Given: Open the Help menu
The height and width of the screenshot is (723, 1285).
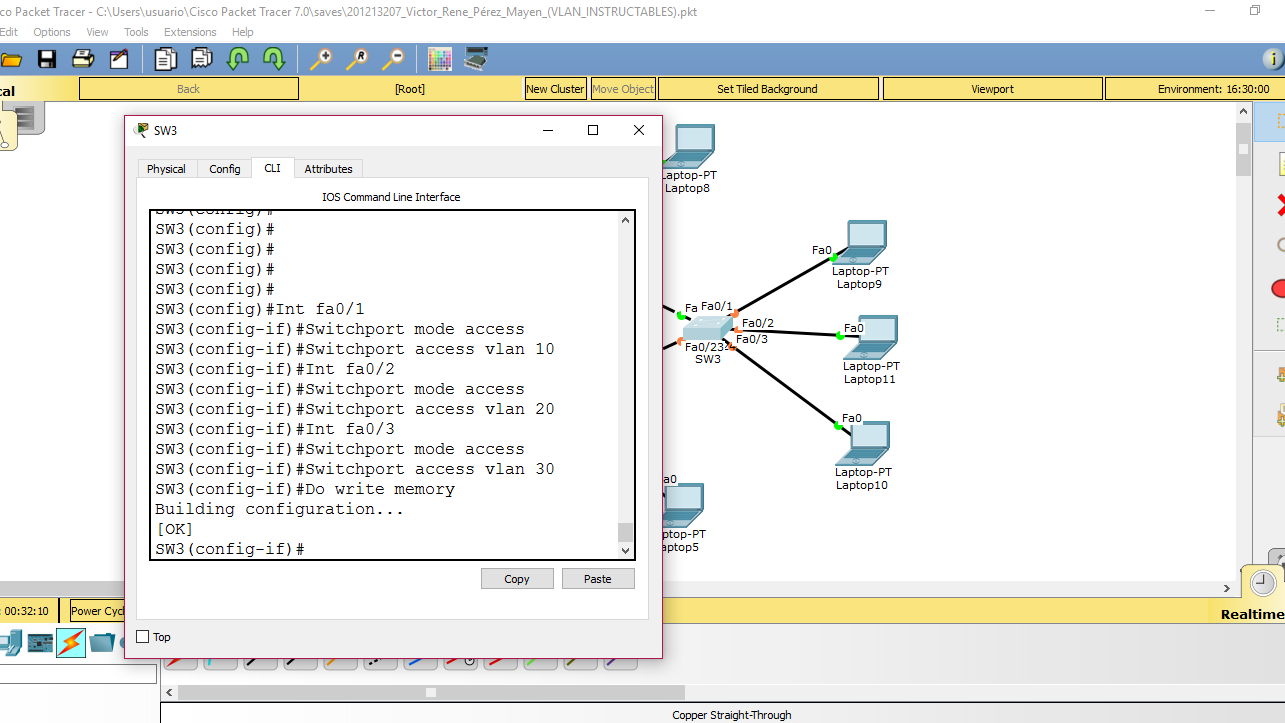Looking at the screenshot, I should coord(243,32).
